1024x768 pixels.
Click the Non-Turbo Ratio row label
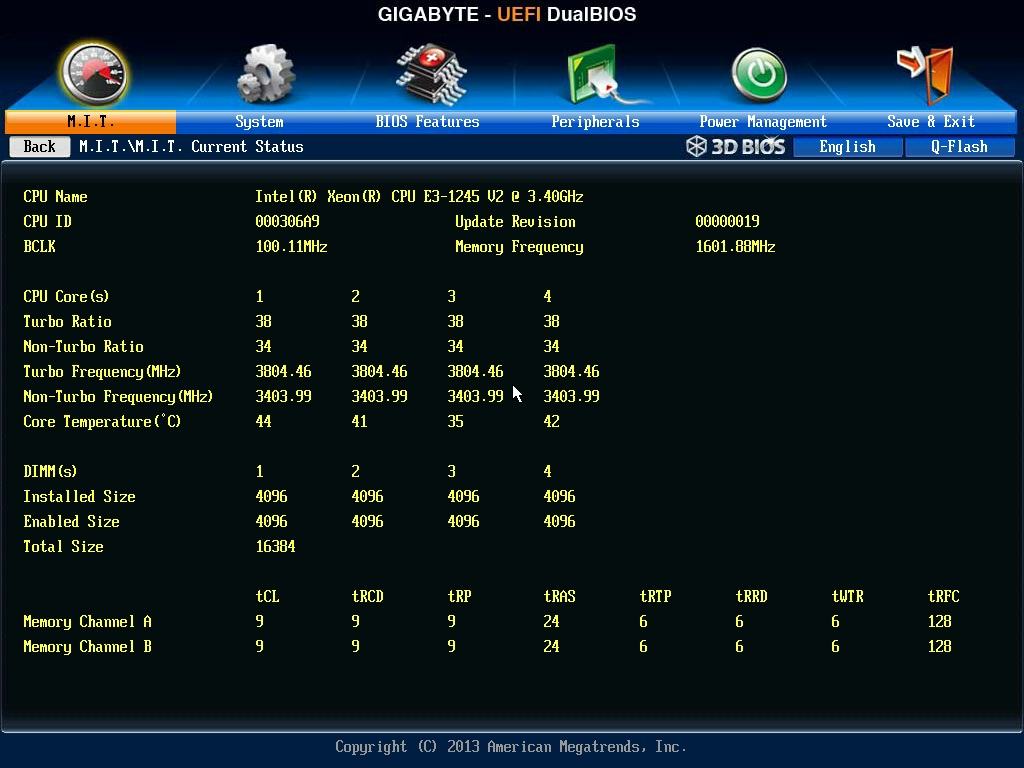[x=83, y=346]
